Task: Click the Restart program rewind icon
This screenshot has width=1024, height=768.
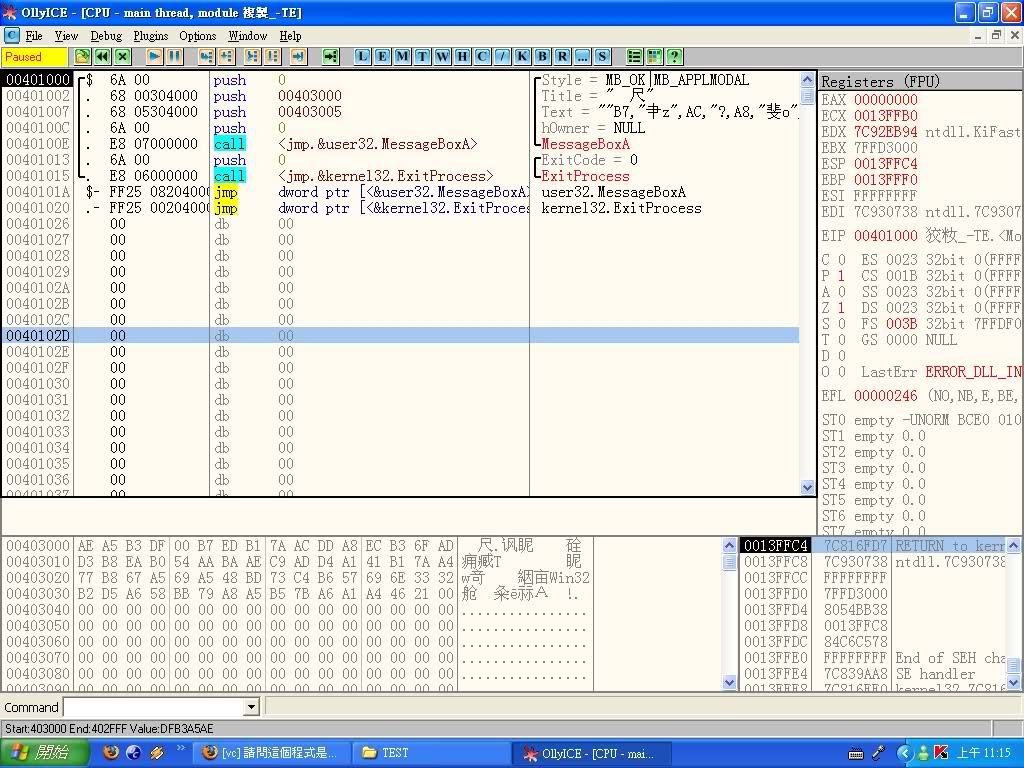Action: pos(103,57)
